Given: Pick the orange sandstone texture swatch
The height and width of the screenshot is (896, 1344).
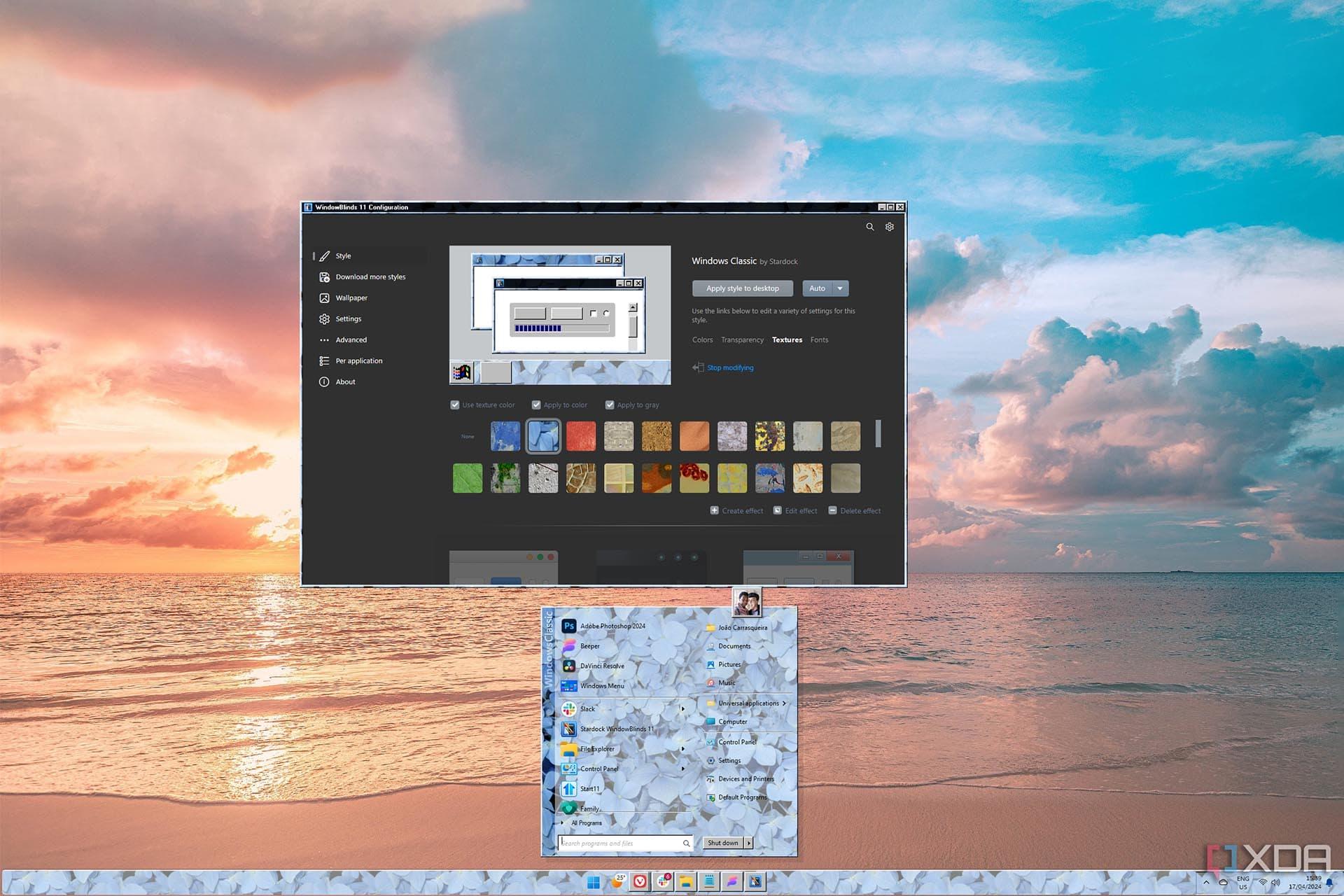Looking at the screenshot, I should pyautogui.click(x=694, y=437).
